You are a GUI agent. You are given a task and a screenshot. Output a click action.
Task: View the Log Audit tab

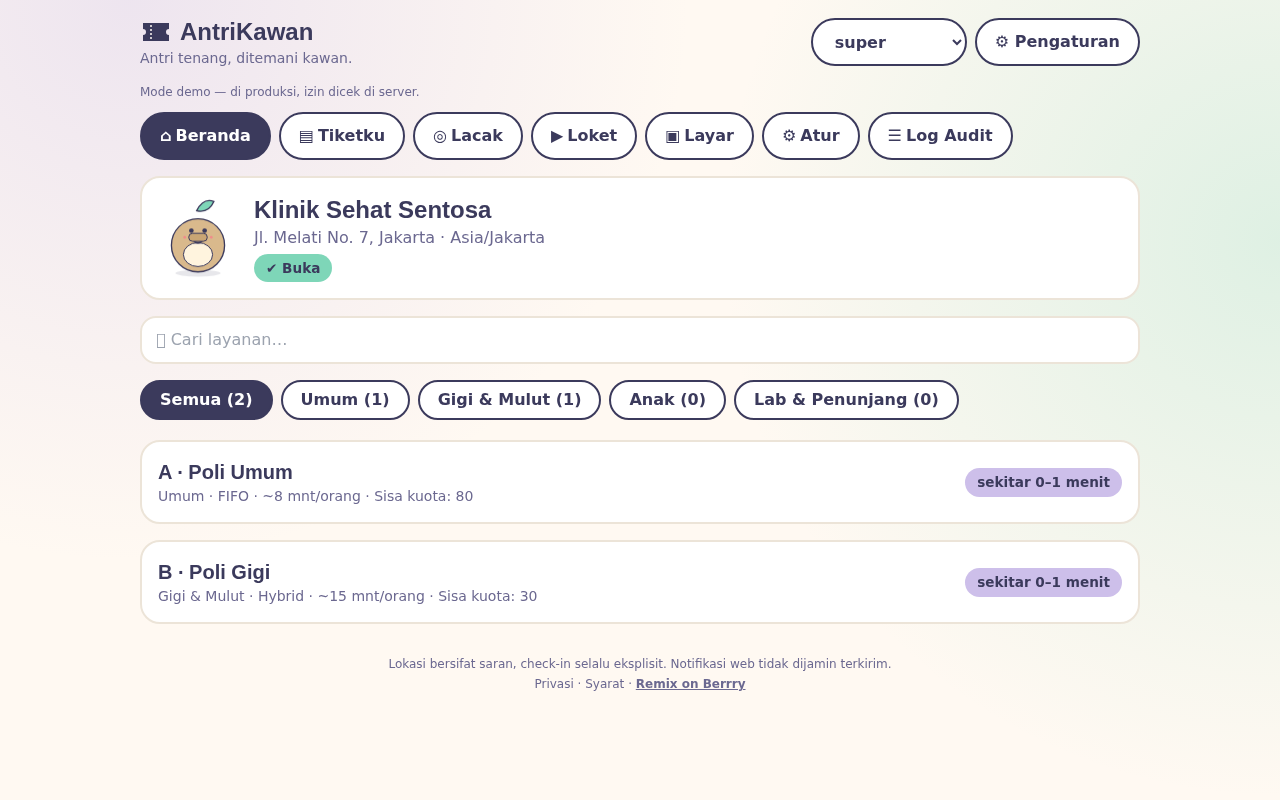click(940, 136)
